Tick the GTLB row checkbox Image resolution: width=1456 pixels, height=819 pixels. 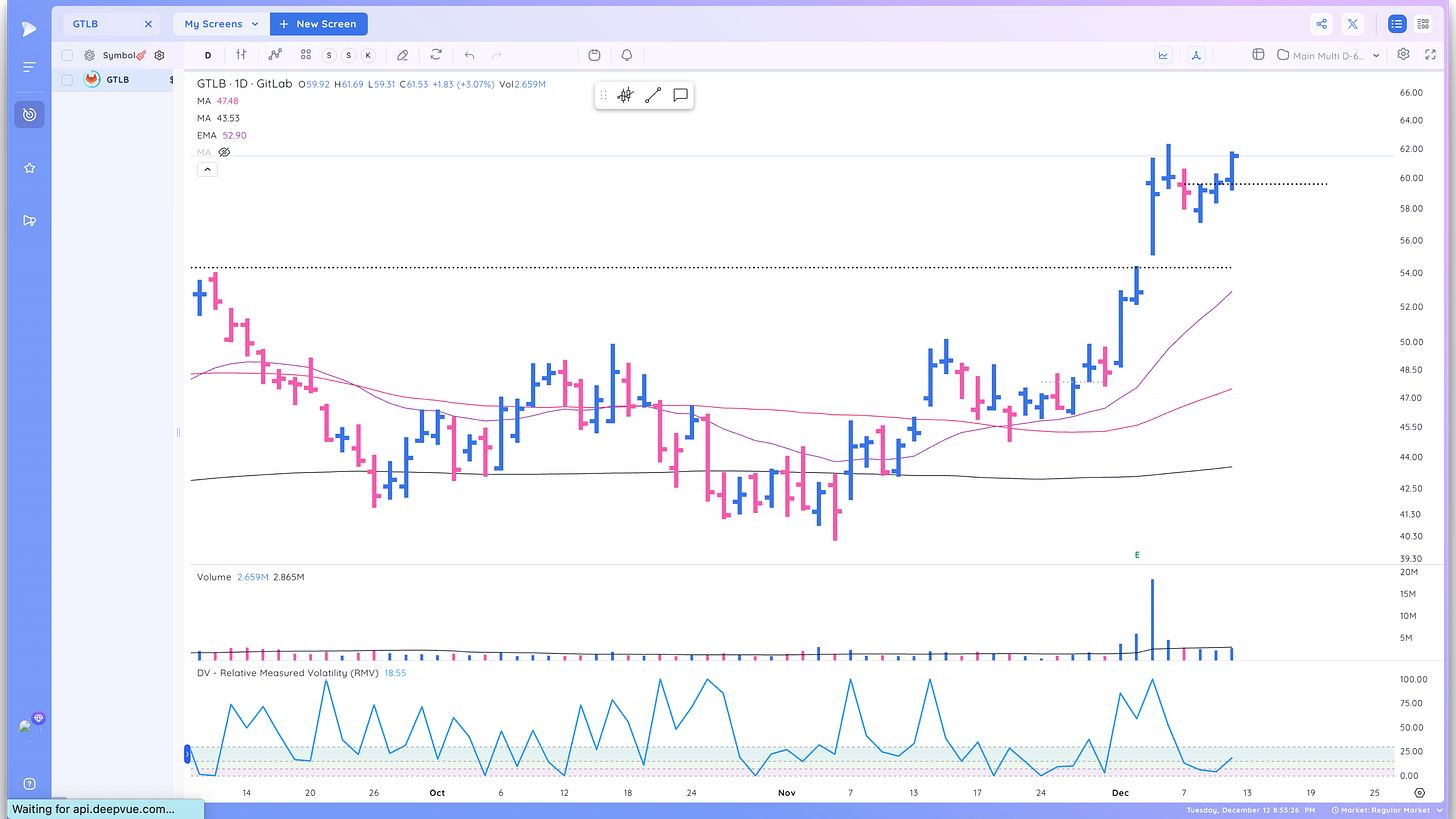pos(67,79)
